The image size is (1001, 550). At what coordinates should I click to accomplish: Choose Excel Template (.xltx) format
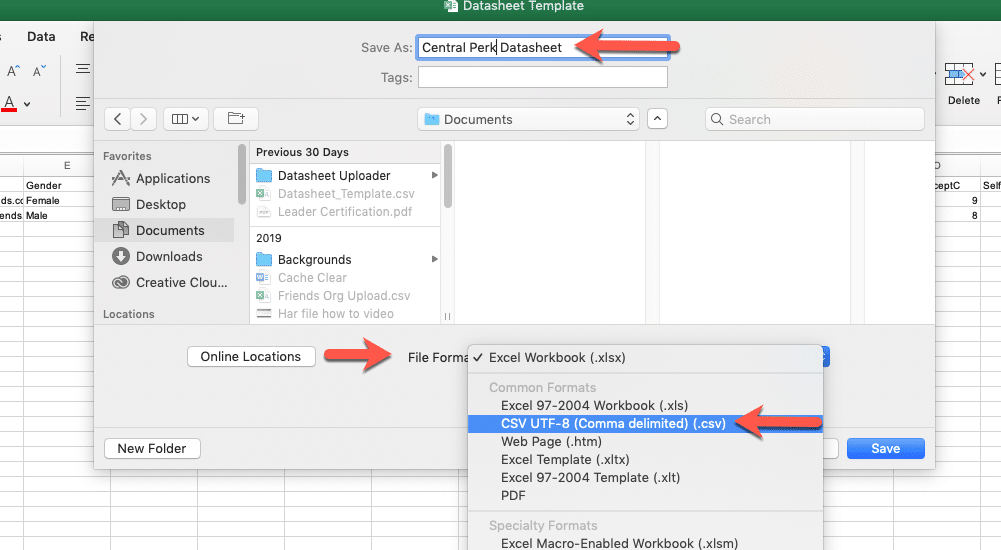pos(645,459)
